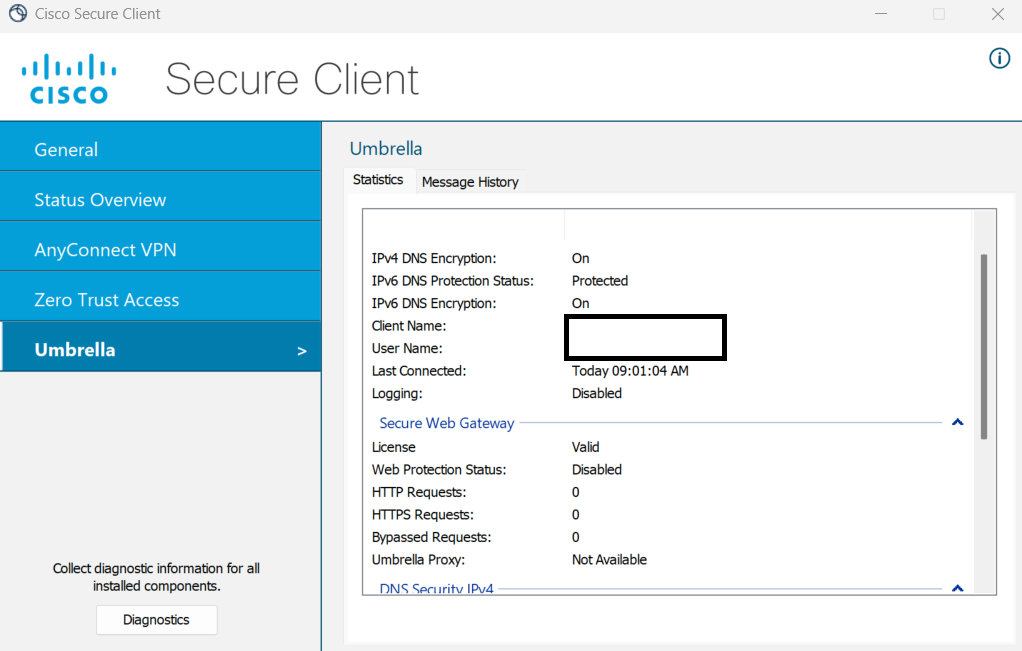This screenshot has width=1022, height=651.
Task: Minimize the Cisco Secure Client window
Action: (x=881, y=14)
